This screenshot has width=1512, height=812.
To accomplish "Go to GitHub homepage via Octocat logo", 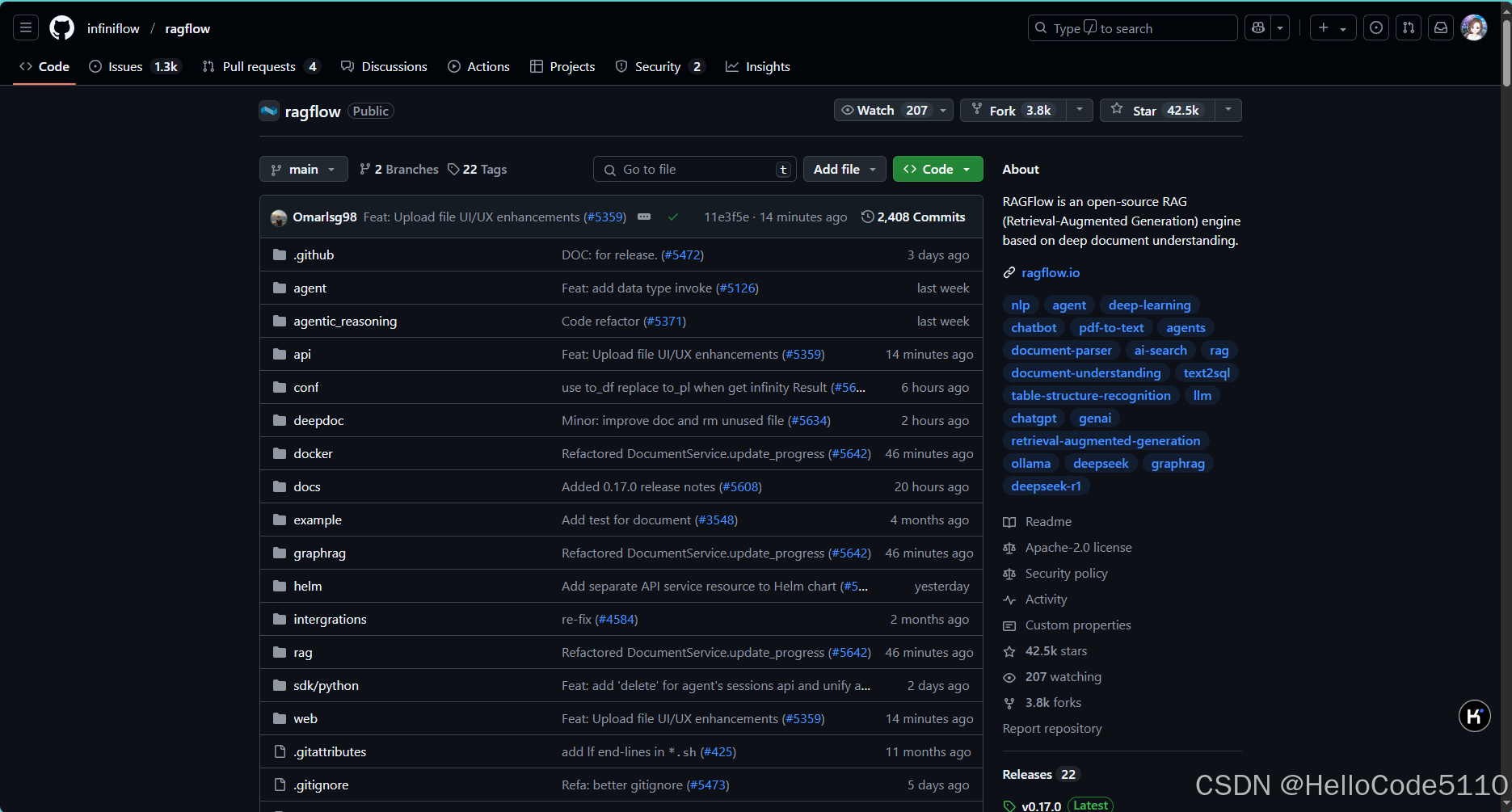I will [x=62, y=28].
